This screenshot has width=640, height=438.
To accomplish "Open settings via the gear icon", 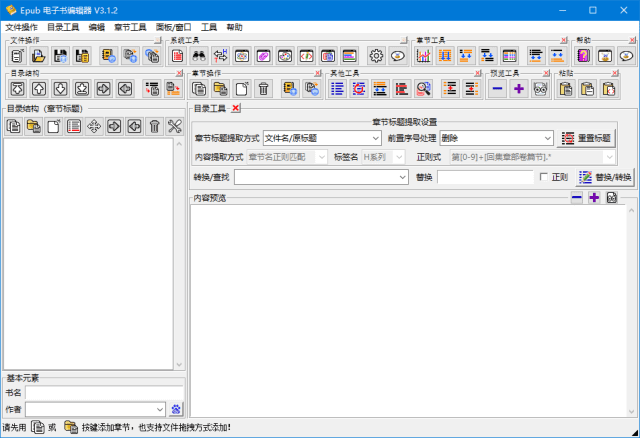I will pyautogui.click(x=376, y=56).
